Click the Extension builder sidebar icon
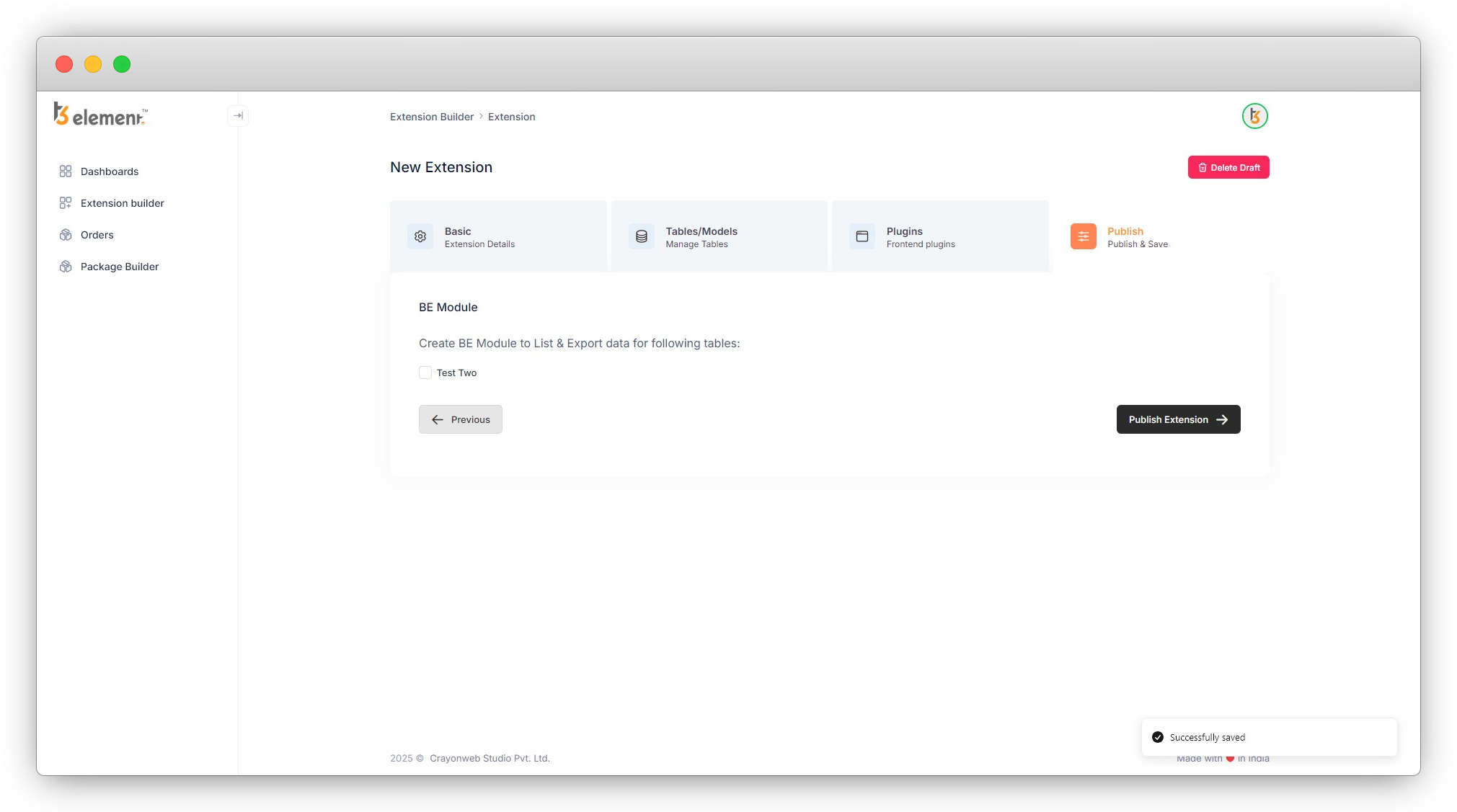1457x812 pixels. tap(66, 203)
